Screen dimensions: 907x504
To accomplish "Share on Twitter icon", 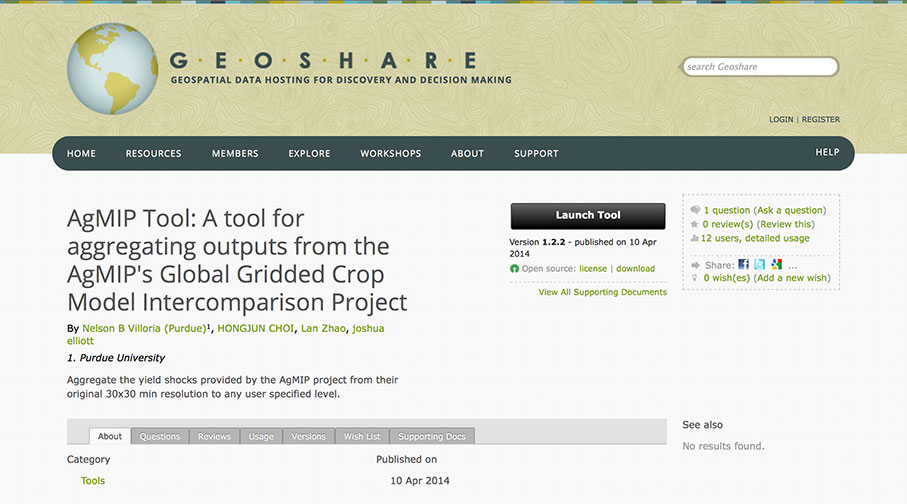I will pyautogui.click(x=759, y=264).
